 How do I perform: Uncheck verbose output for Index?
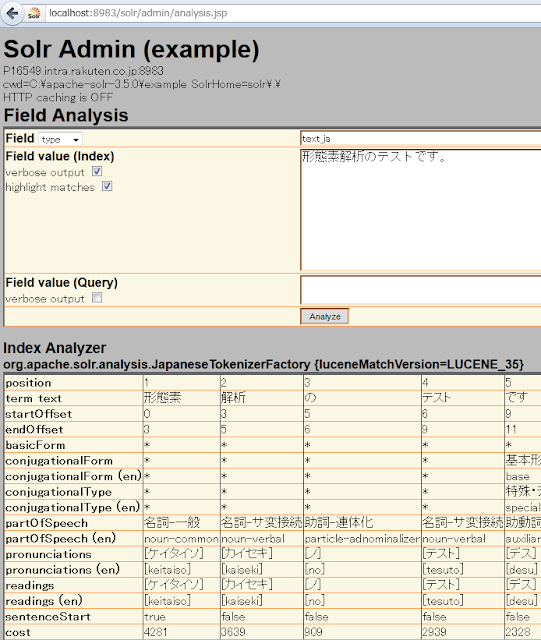pyautogui.click(x=97, y=171)
